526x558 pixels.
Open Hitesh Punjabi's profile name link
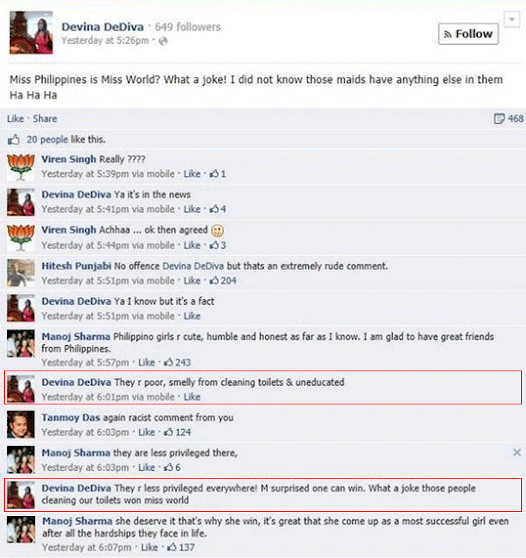coord(77,266)
